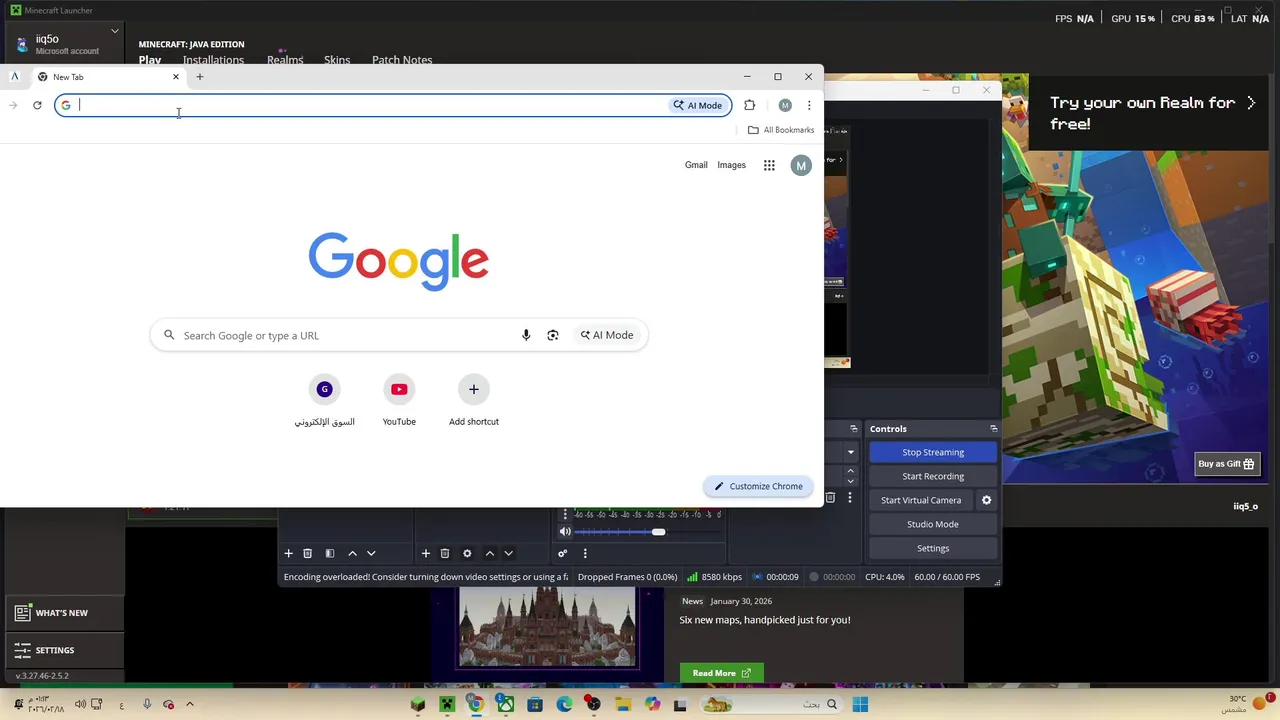Pop out the OBS Controls dock
Screen dimensions: 1280x720
point(993,429)
